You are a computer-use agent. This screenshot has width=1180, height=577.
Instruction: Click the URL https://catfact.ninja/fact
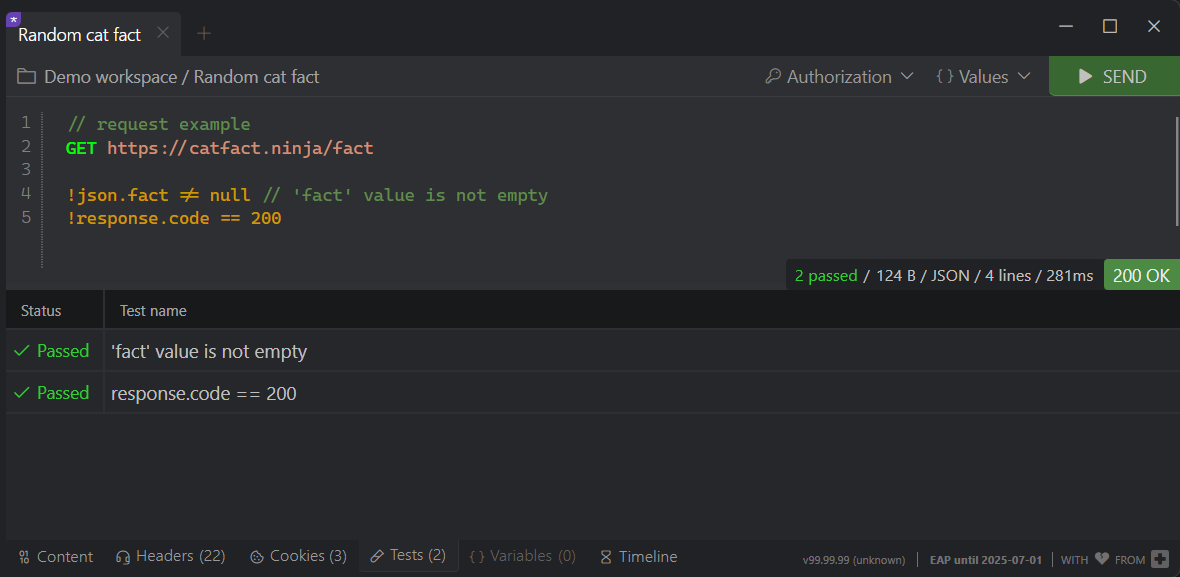coord(240,147)
